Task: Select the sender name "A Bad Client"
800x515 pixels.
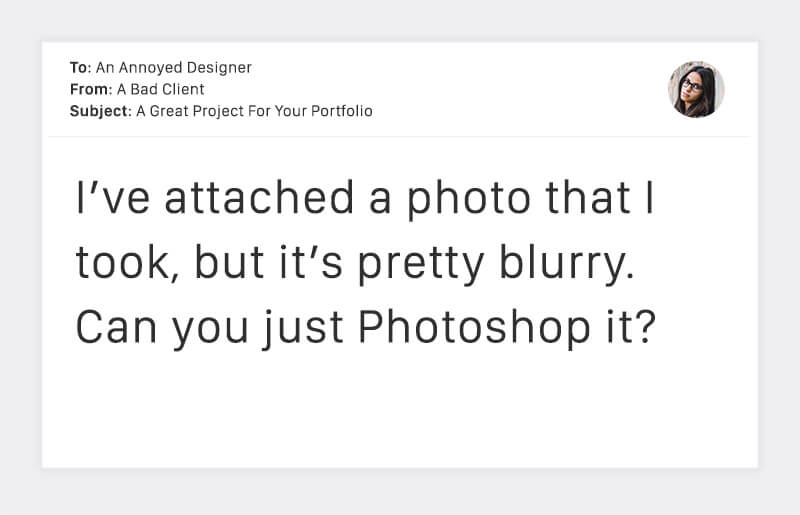Action: tap(161, 90)
